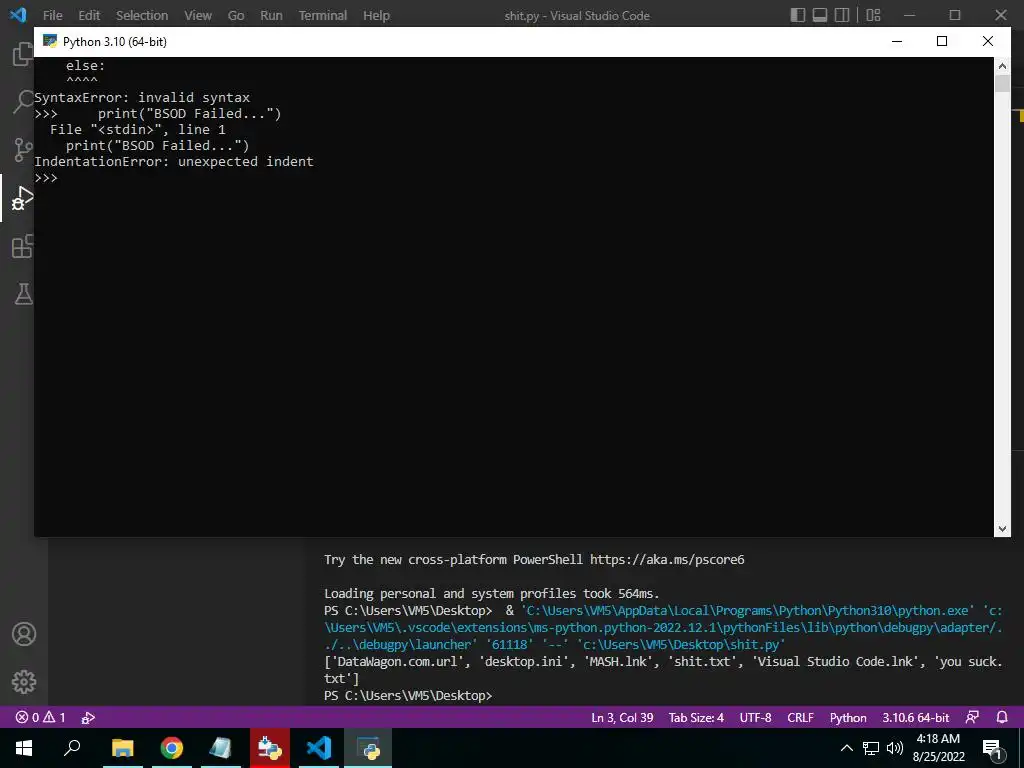Click the feedback icon in status bar
Screen dimensions: 1024x768
coord(972,717)
